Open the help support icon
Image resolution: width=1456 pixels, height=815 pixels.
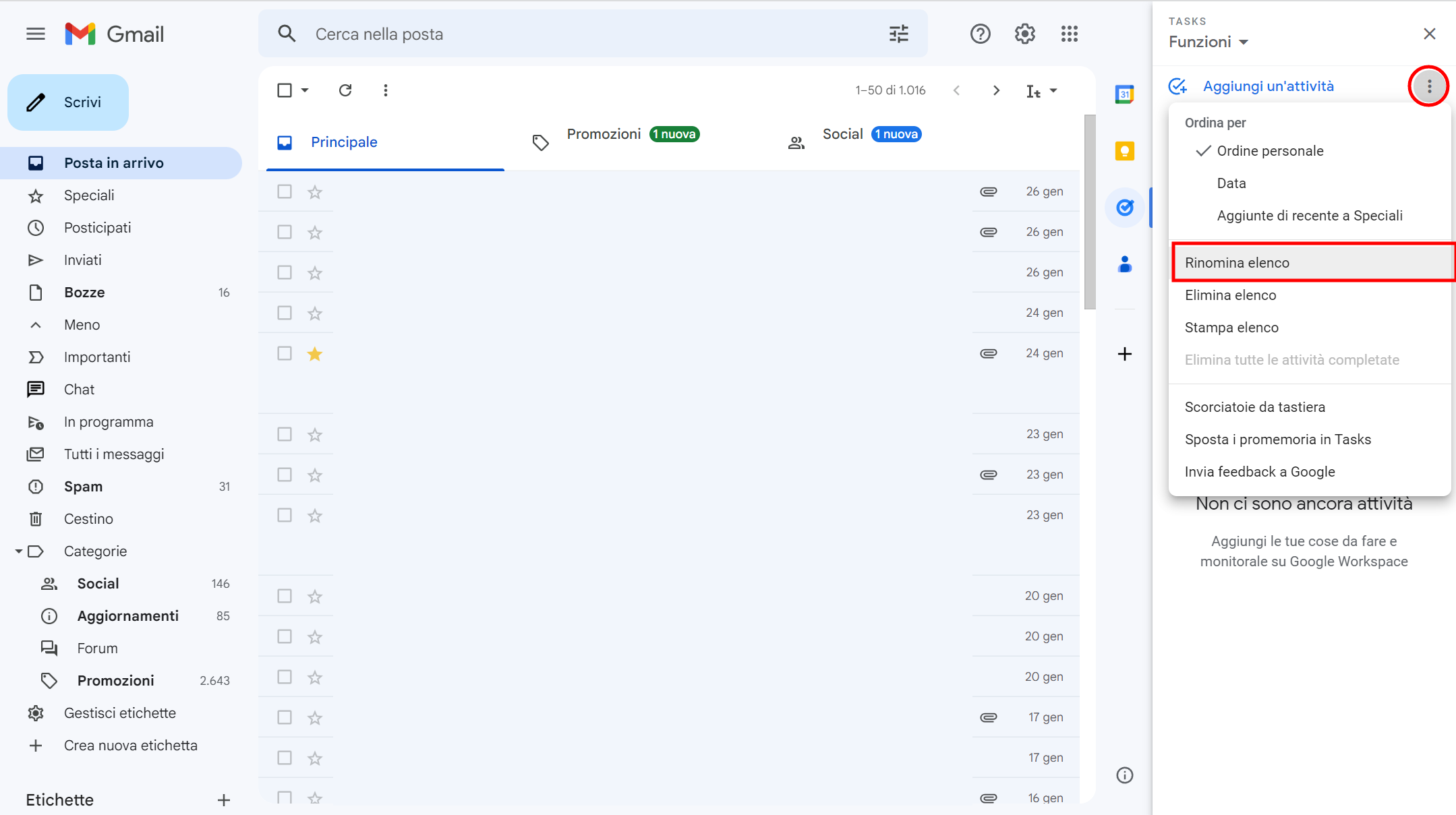[x=980, y=34]
